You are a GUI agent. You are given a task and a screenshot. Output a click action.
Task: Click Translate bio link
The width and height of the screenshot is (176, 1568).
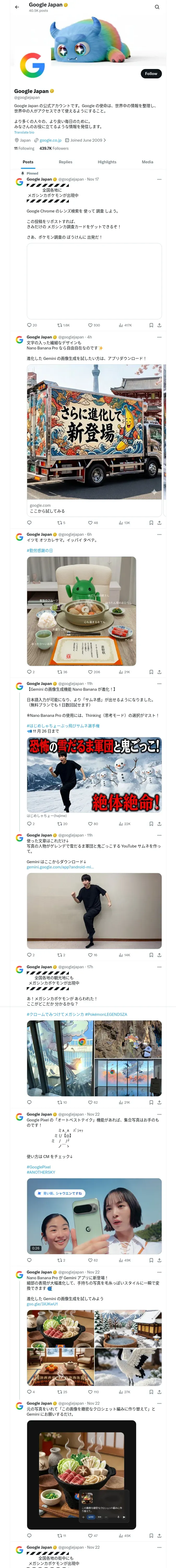(x=24, y=132)
